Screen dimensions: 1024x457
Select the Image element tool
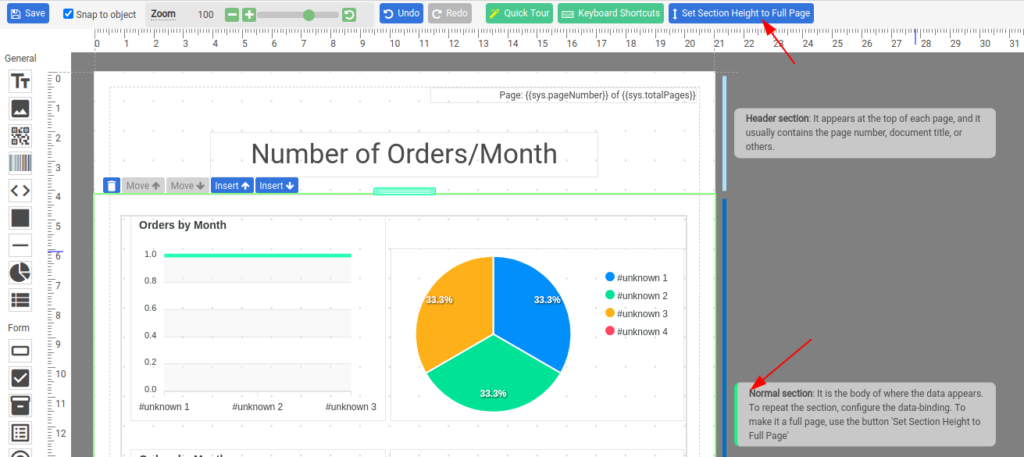20,109
